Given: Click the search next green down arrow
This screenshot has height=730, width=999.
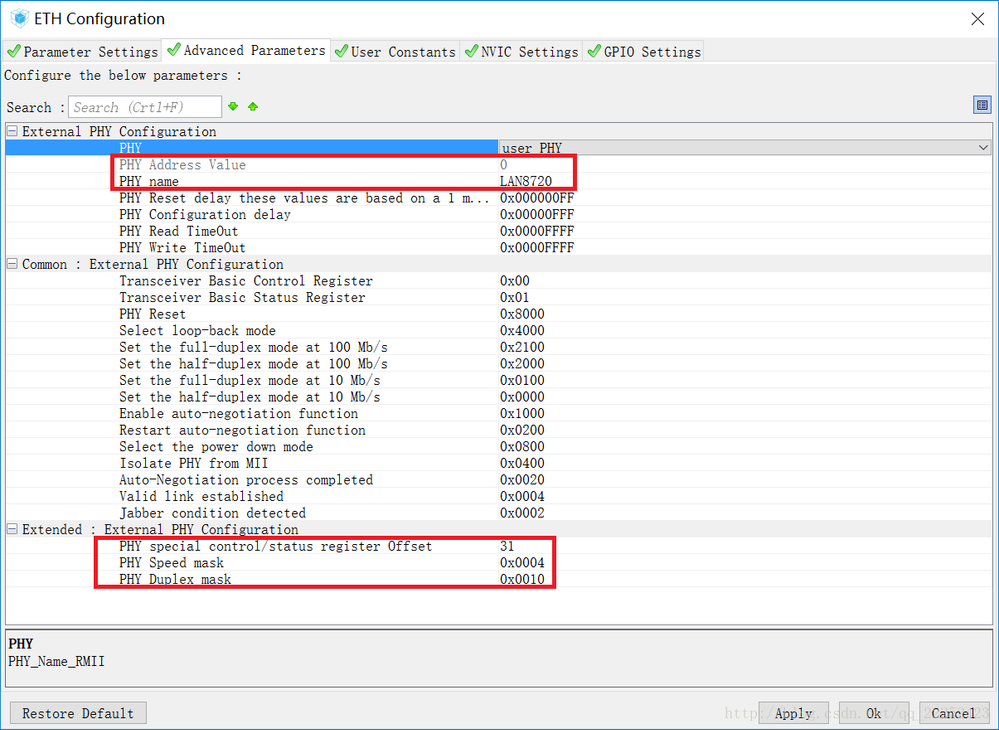Looking at the screenshot, I should [x=233, y=106].
